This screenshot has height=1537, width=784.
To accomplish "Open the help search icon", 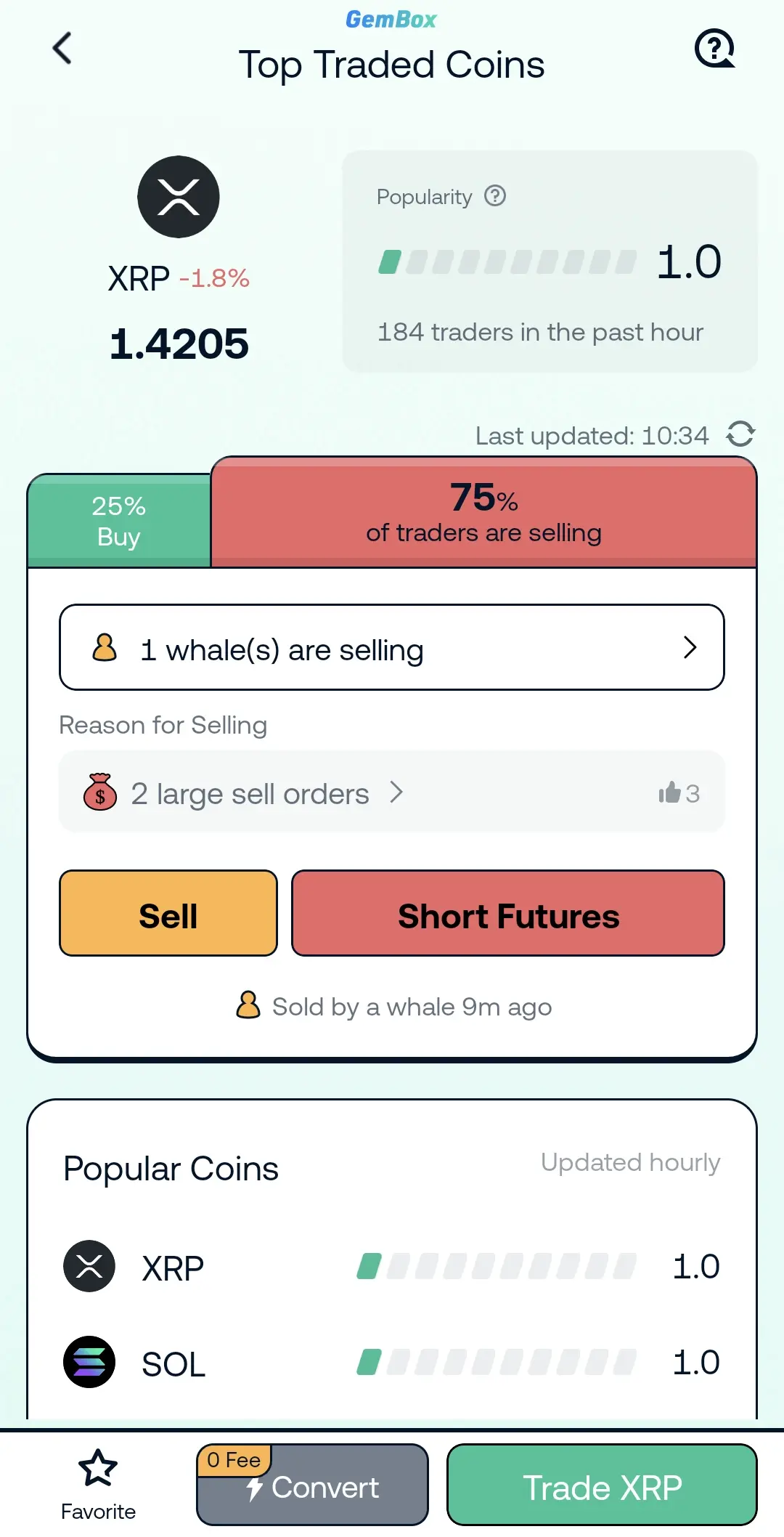I will click(x=714, y=49).
